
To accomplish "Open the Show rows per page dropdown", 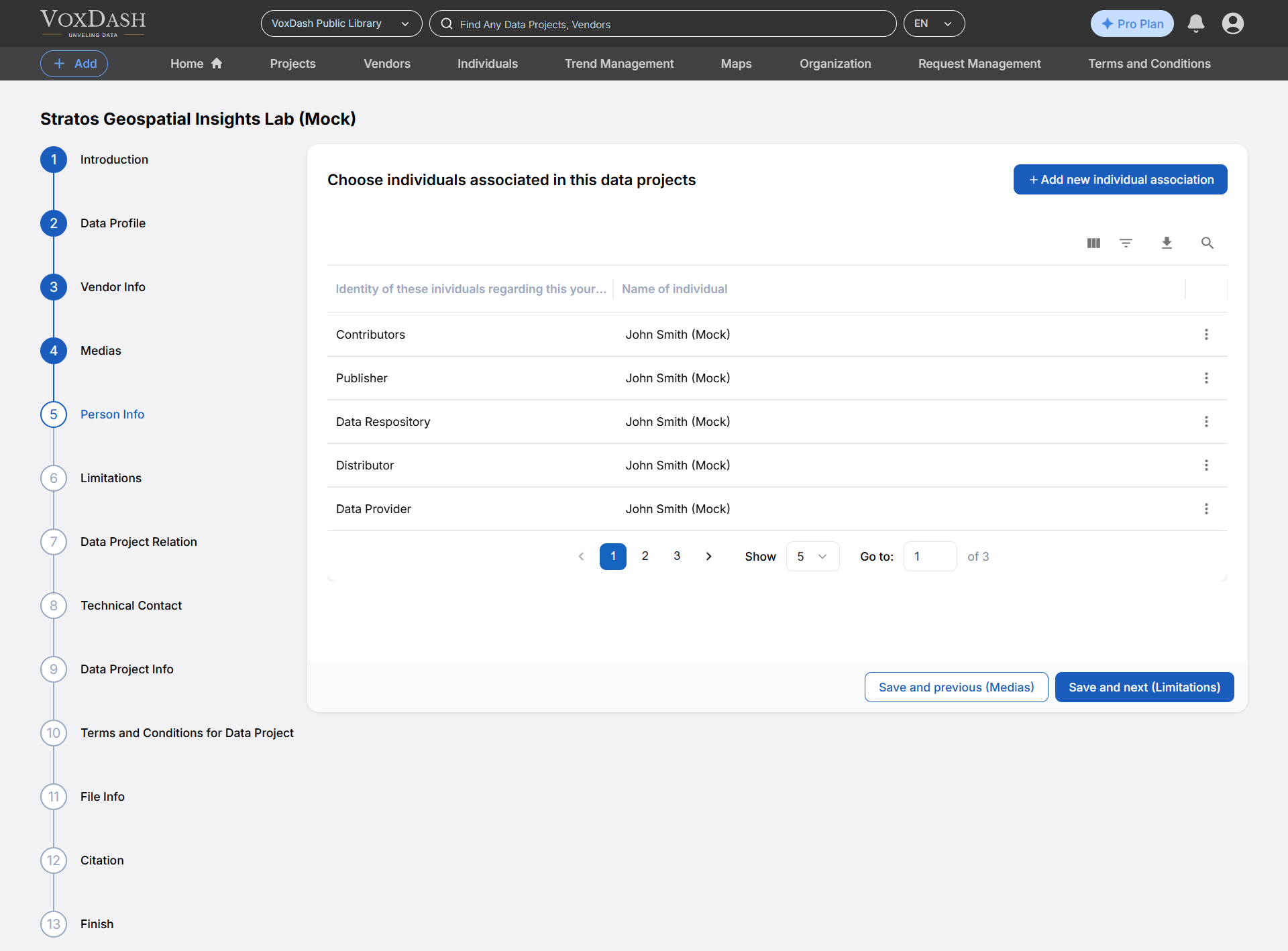I will 812,557.
